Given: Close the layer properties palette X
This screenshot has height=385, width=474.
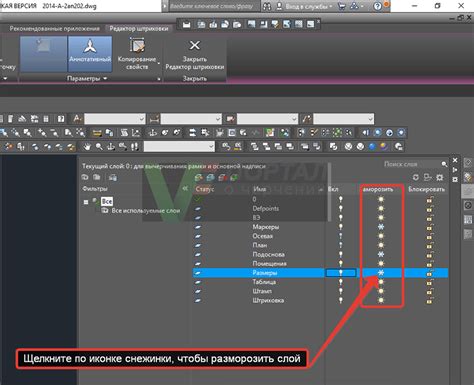Looking at the screenshot, I should coord(455,160).
